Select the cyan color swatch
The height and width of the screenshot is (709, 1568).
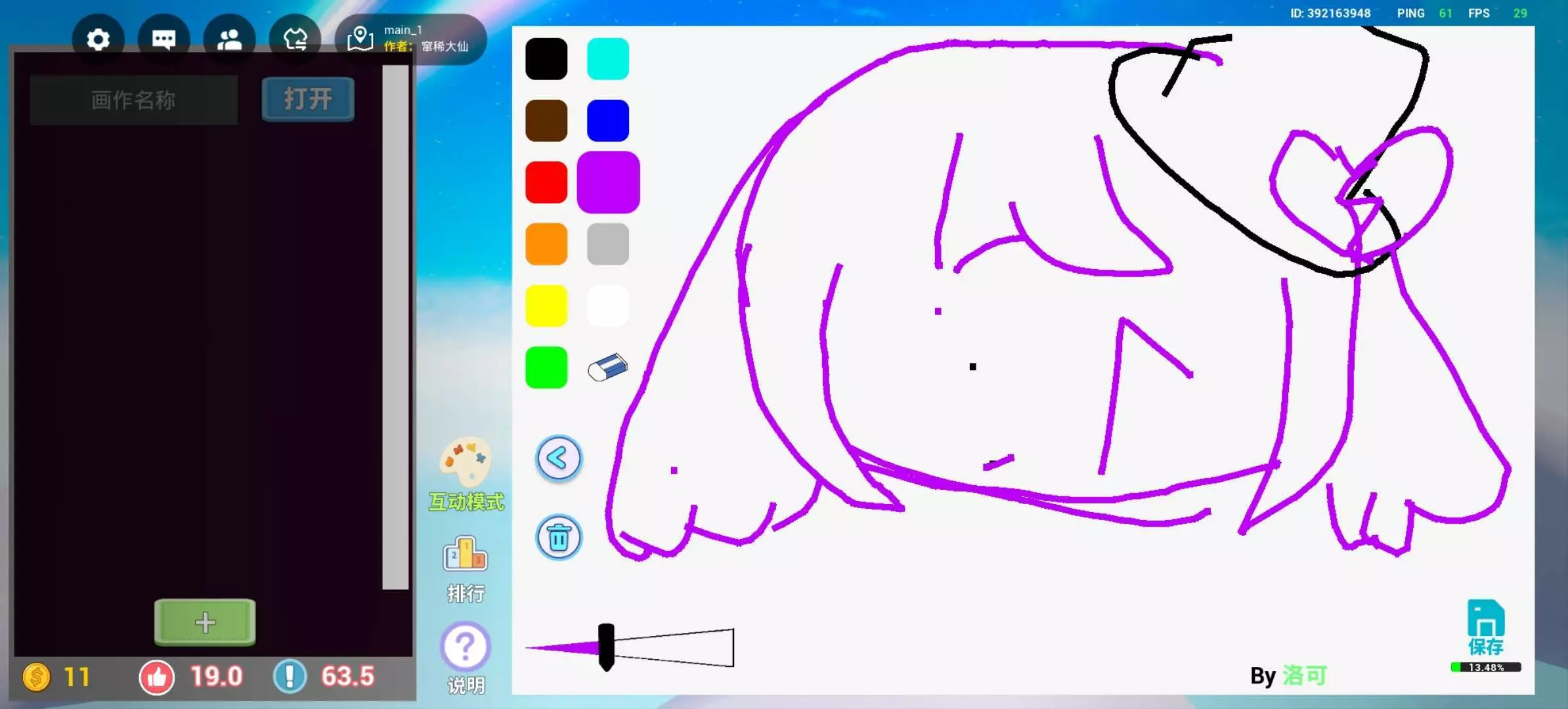click(607, 59)
